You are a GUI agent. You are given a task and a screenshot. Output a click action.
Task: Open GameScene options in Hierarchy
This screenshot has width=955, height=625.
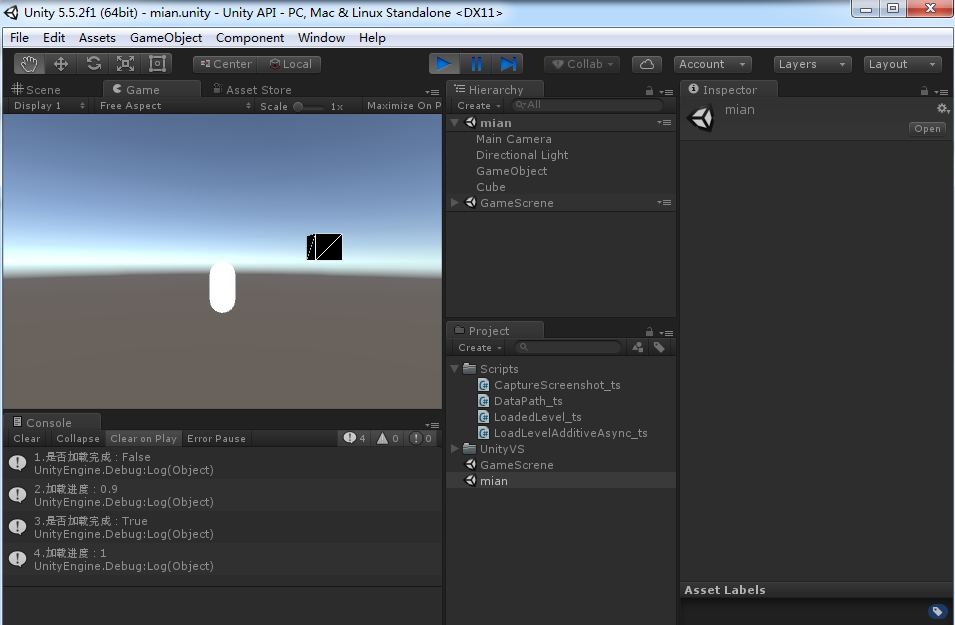[x=664, y=202]
